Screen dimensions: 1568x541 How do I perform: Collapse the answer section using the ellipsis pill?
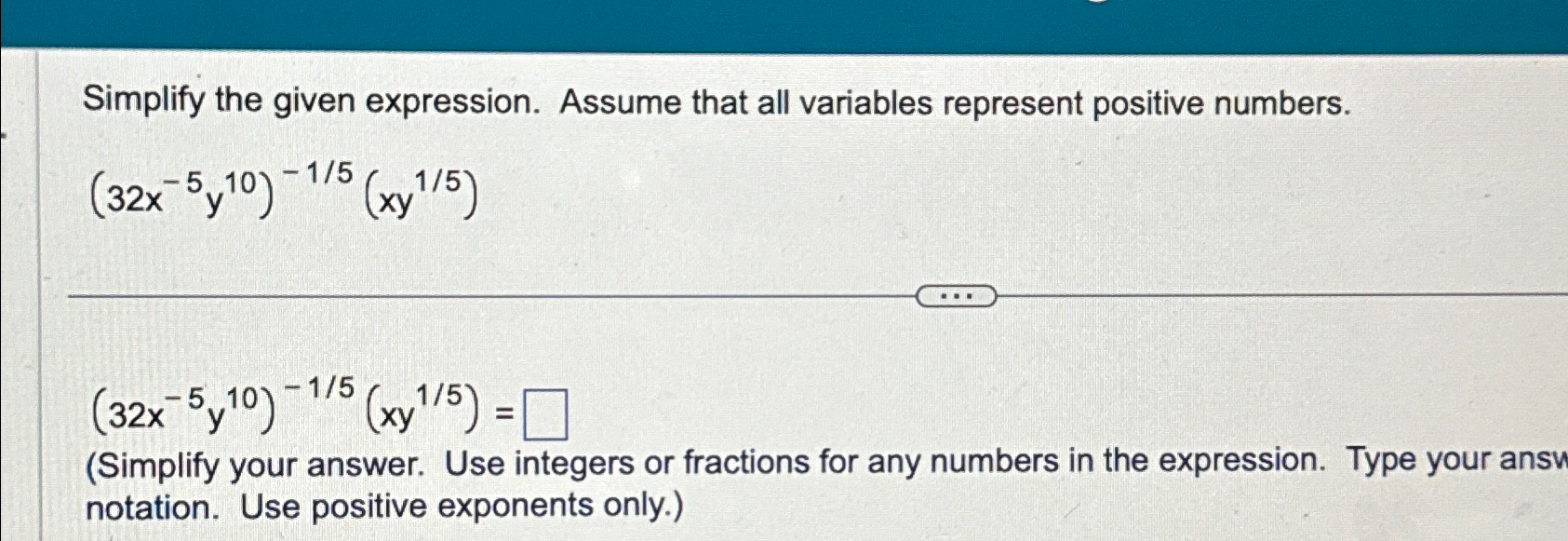click(x=956, y=296)
